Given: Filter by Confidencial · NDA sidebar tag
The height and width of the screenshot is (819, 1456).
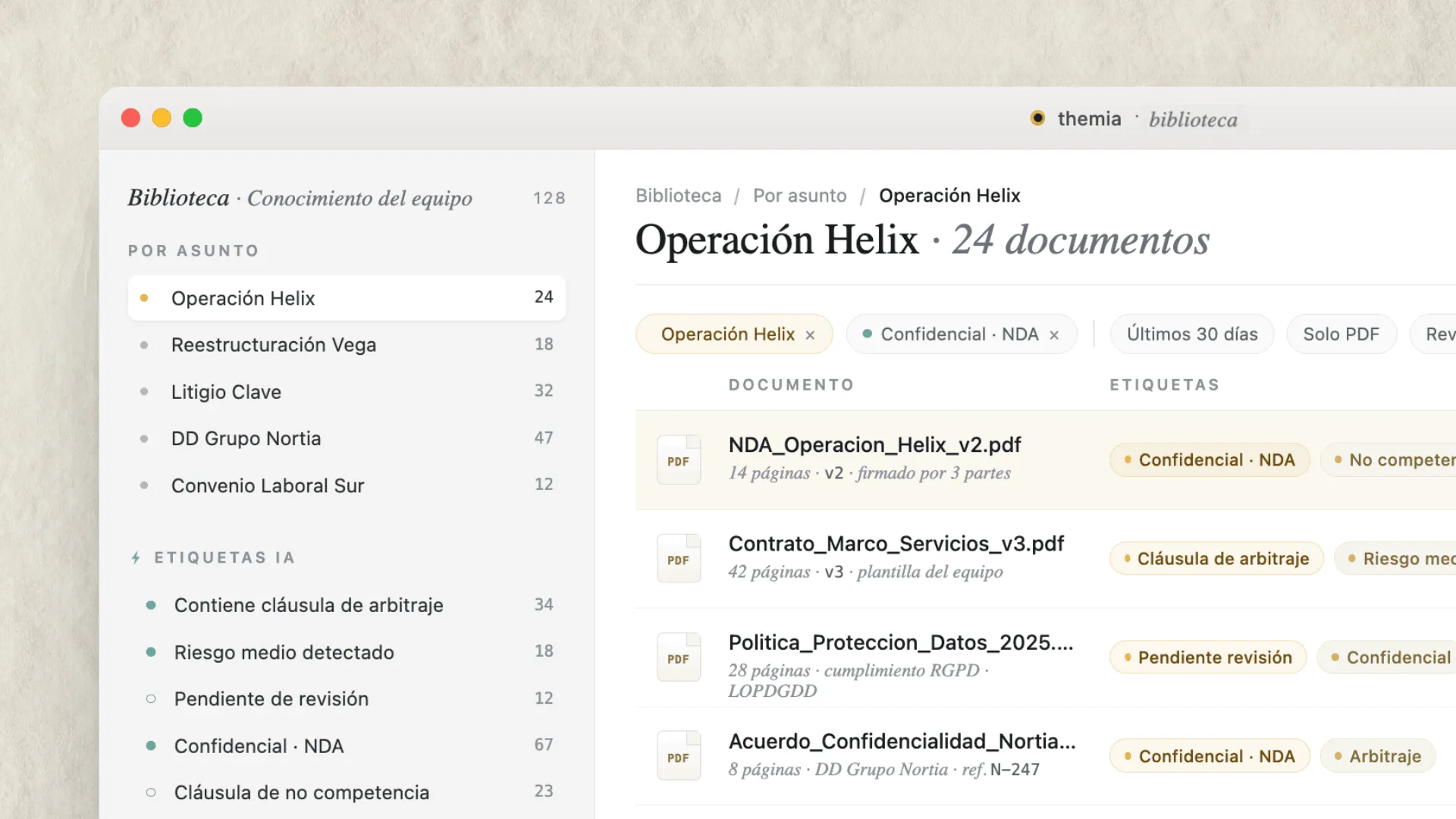Looking at the screenshot, I should click(347, 745).
